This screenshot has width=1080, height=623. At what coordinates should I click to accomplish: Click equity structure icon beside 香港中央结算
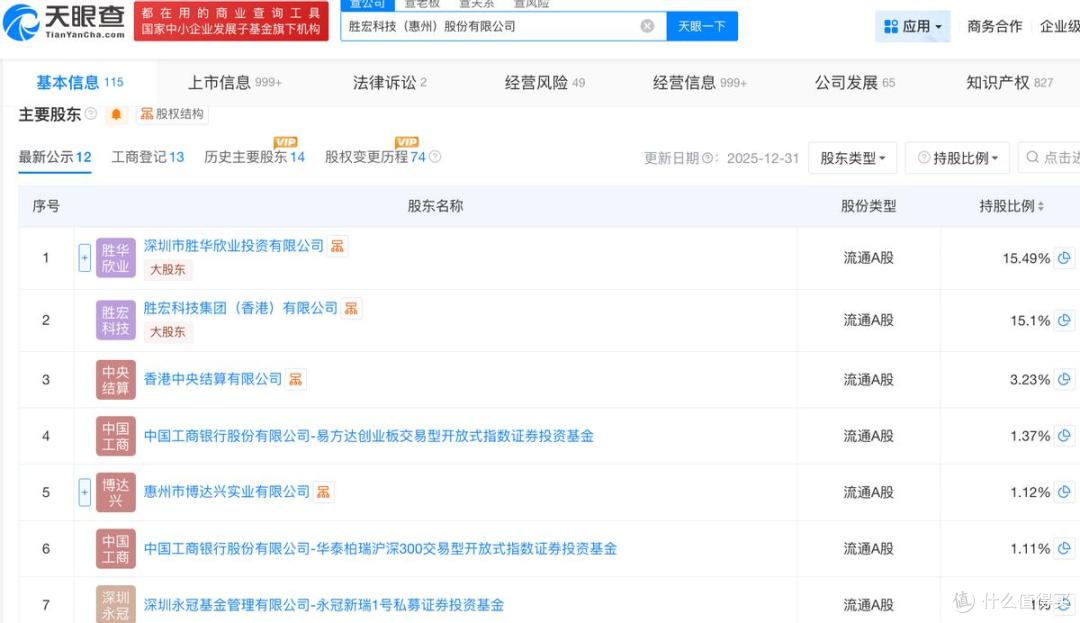[x=295, y=379]
